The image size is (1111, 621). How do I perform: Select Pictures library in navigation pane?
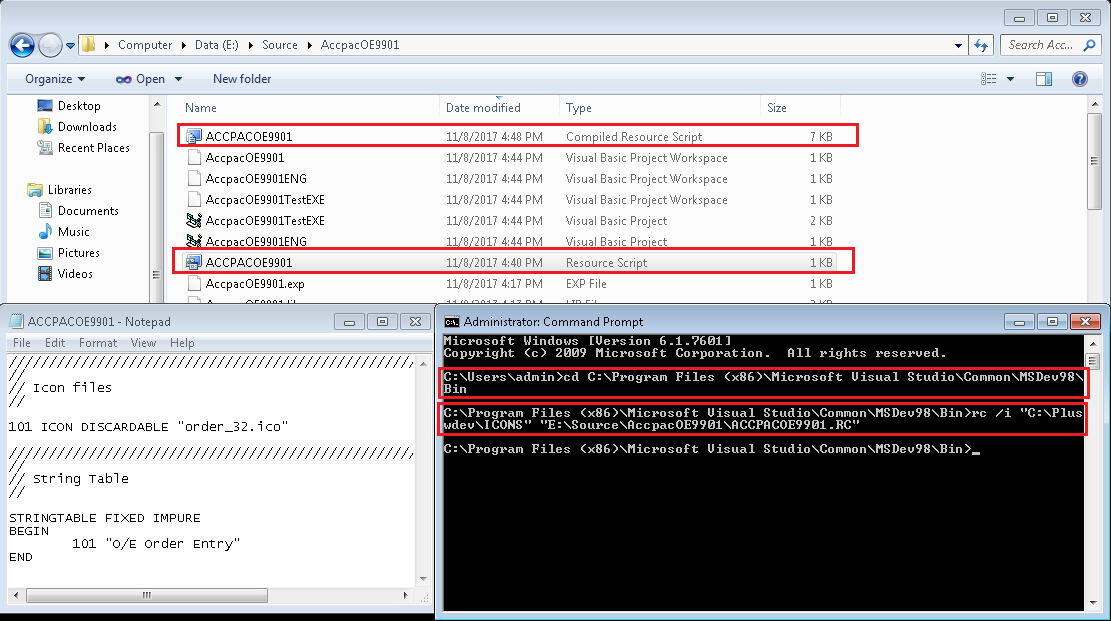point(78,252)
